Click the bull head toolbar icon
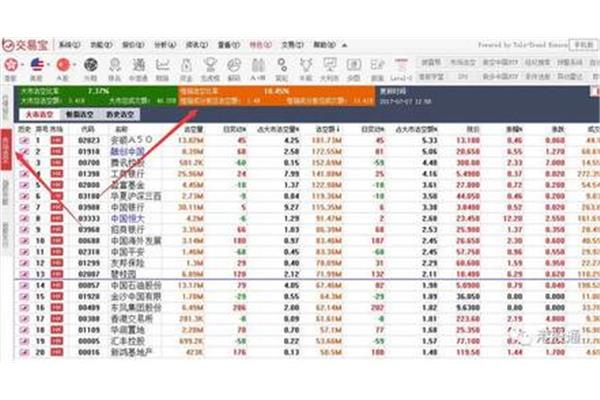600x400 pixels. (306, 65)
